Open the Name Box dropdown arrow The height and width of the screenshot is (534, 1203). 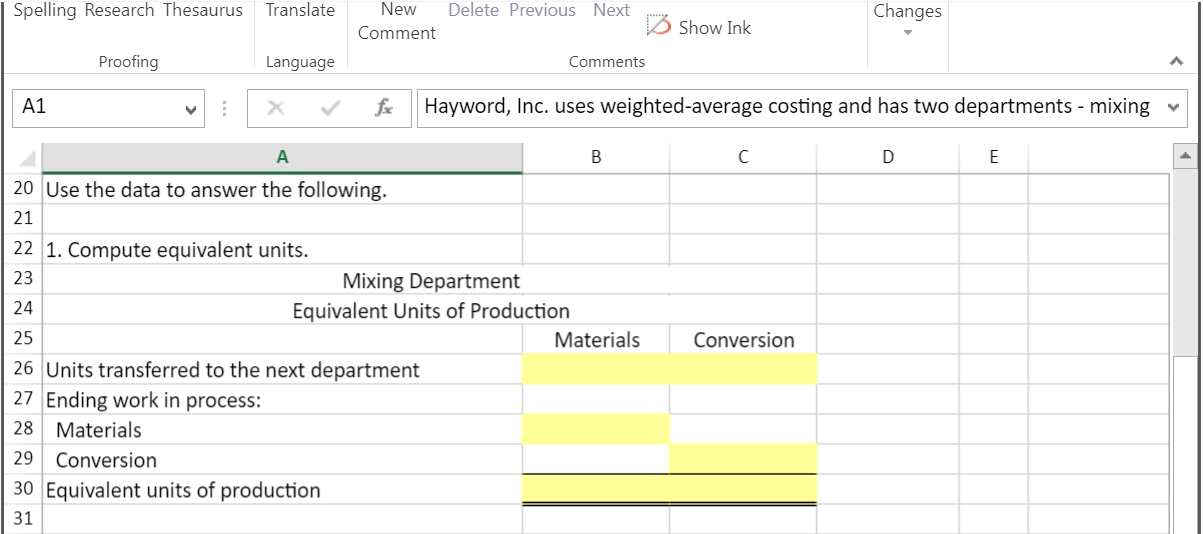[190, 108]
